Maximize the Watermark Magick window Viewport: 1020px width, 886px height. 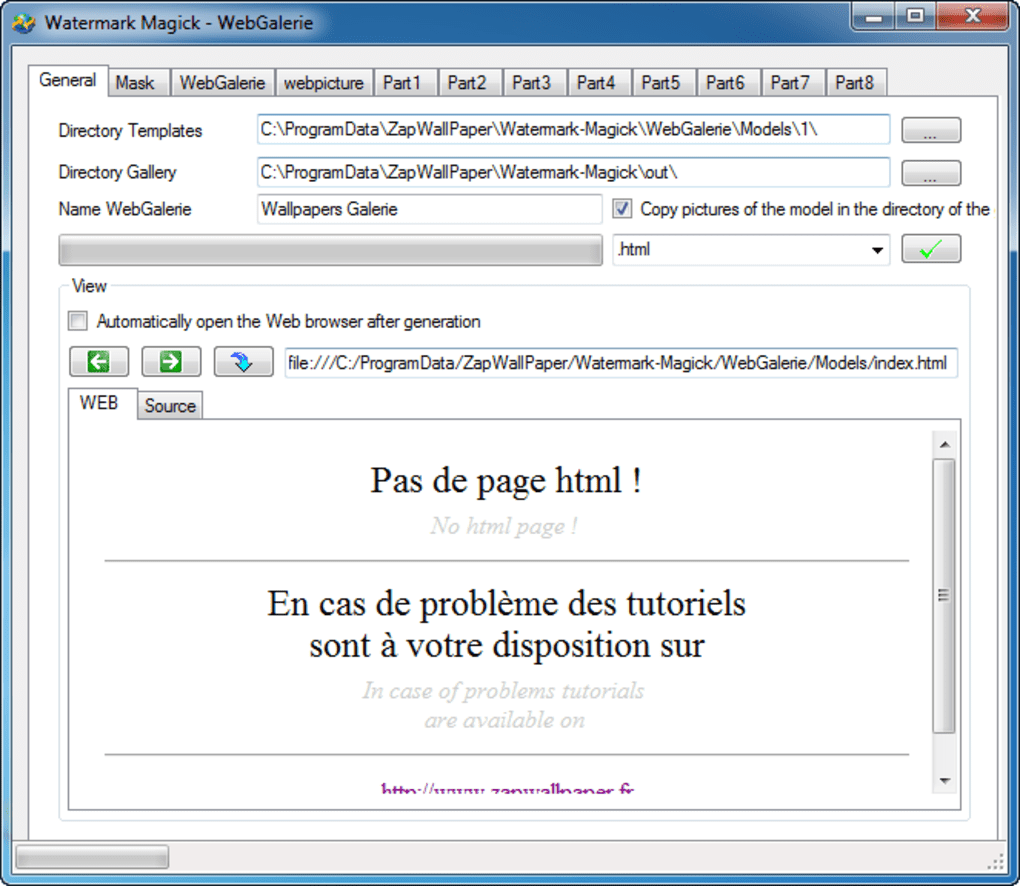(915, 15)
